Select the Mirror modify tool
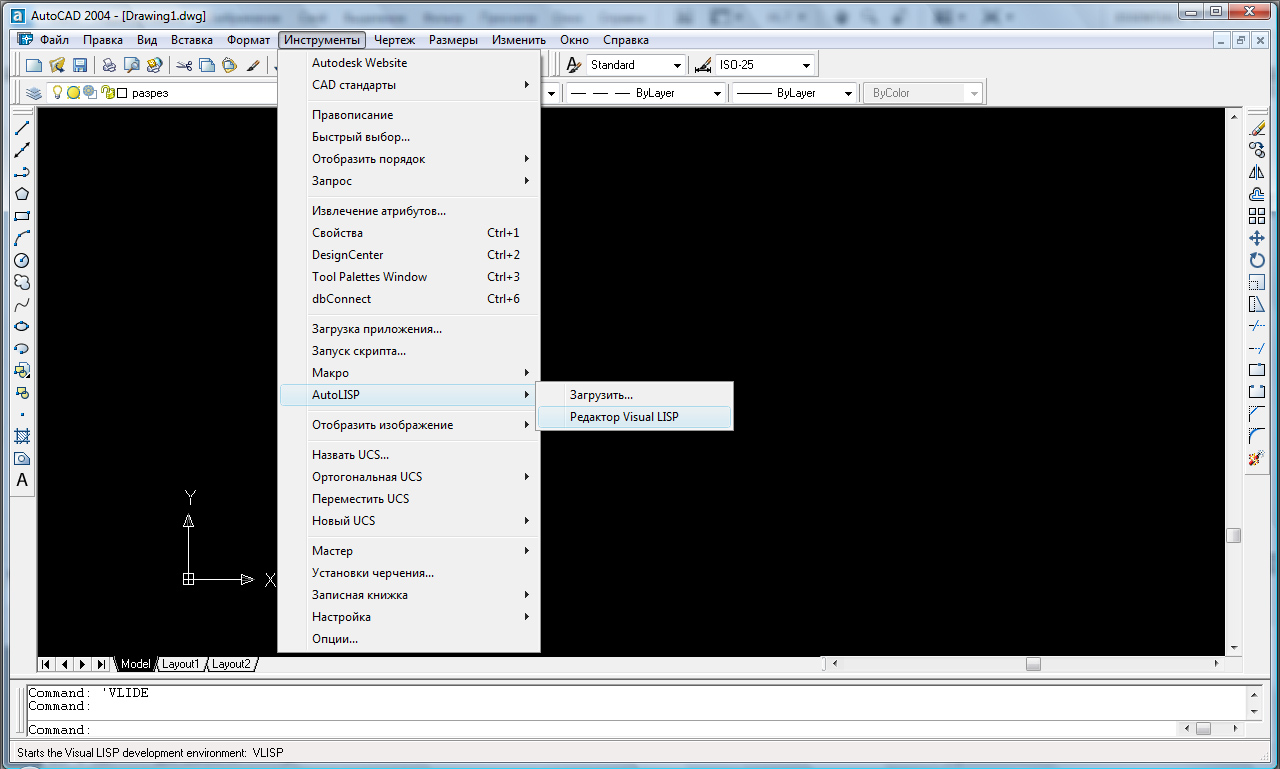1280x769 pixels. pos(1257,172)
